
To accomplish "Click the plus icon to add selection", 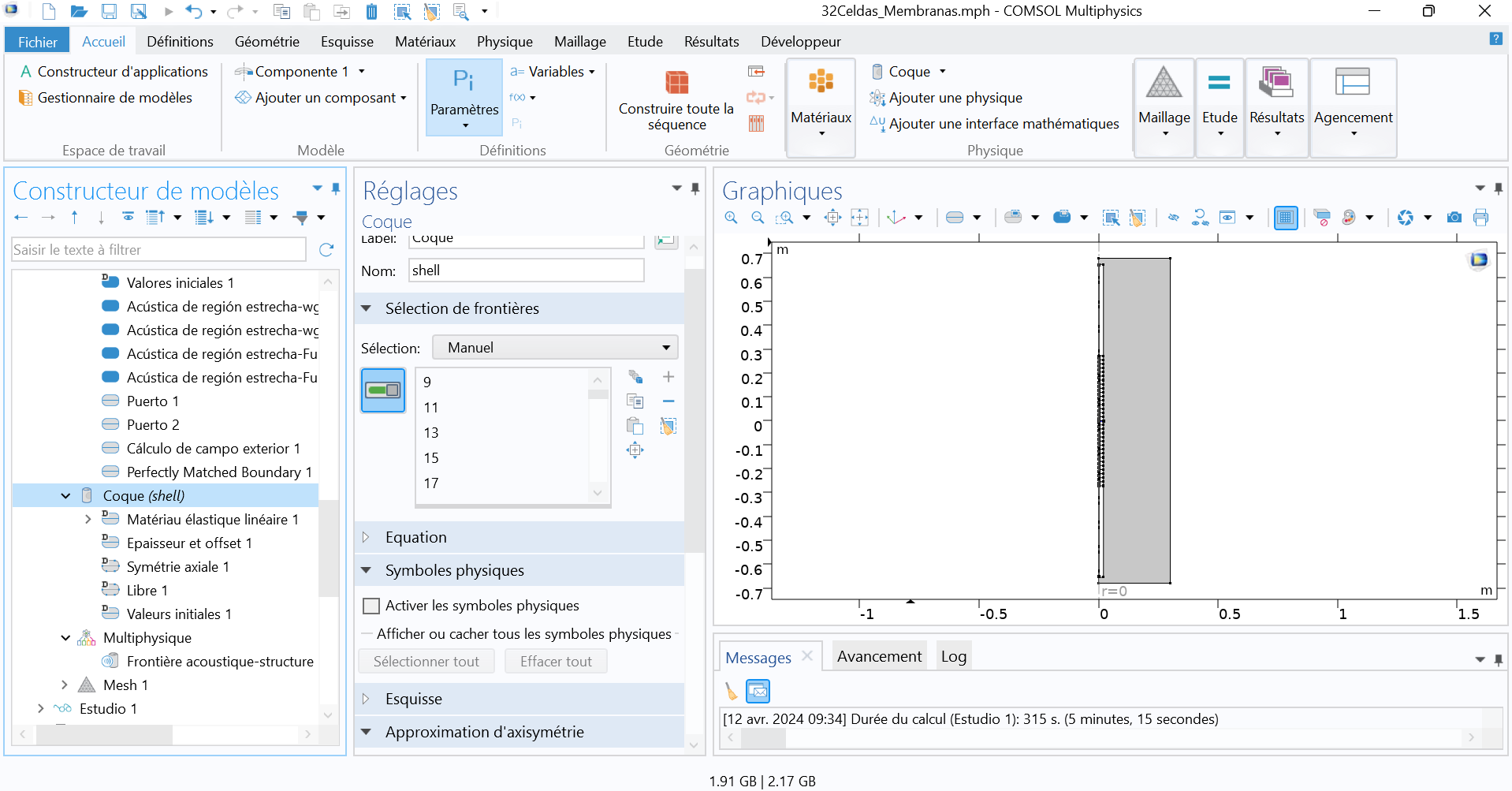I will pyautogui.click(x=668, y=377).
